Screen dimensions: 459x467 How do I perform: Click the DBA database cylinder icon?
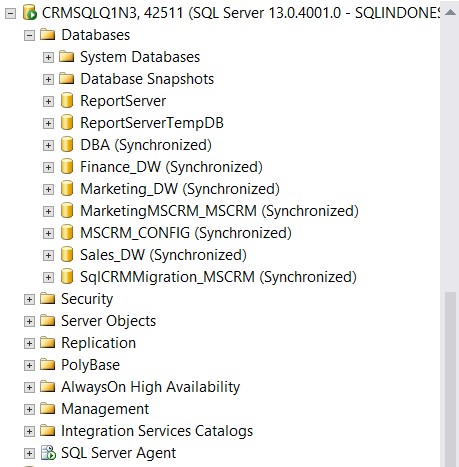pos(67,145)
